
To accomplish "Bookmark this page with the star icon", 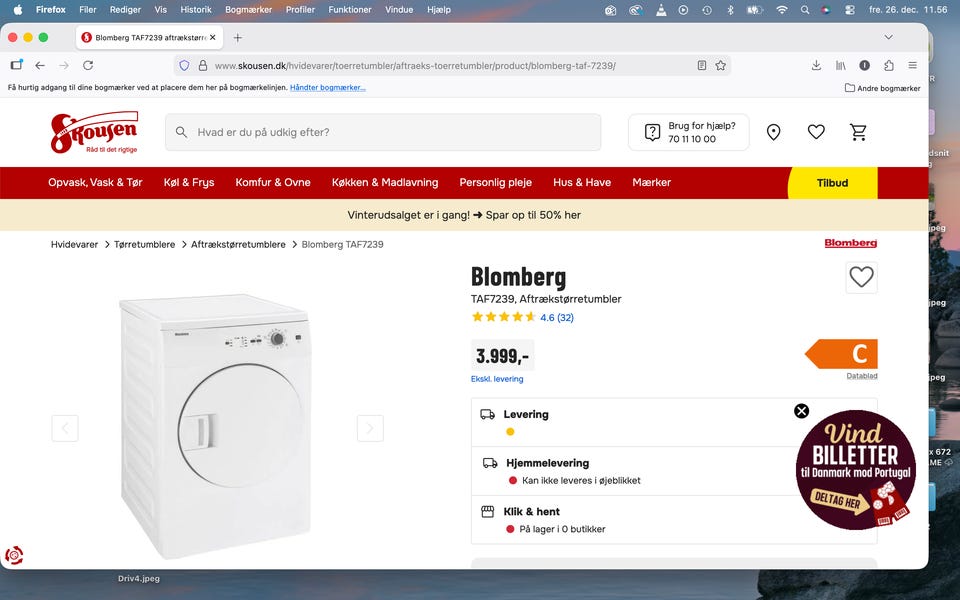I will [721, 66].
